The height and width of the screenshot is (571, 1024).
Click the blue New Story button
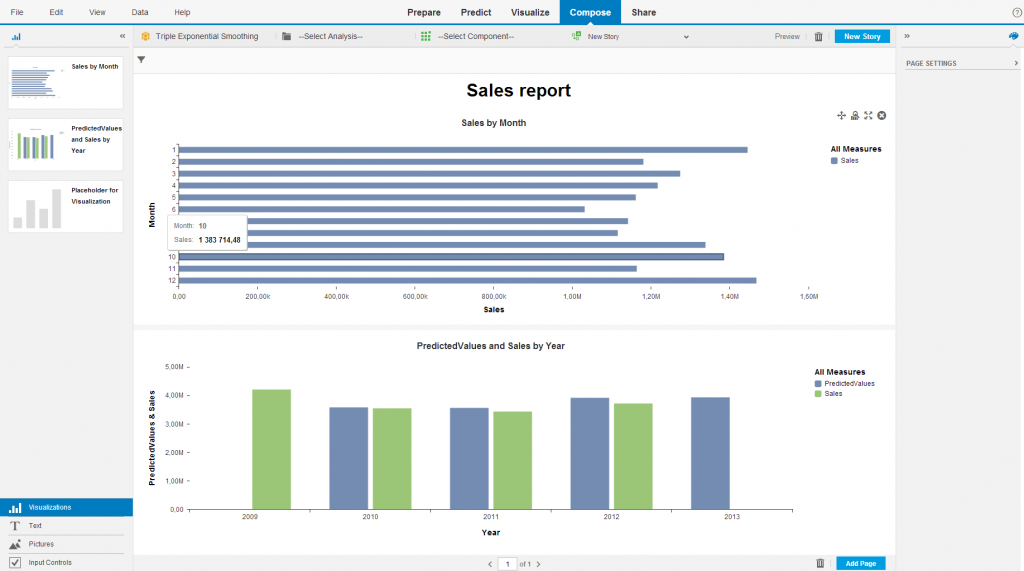(x=861, y=36)
